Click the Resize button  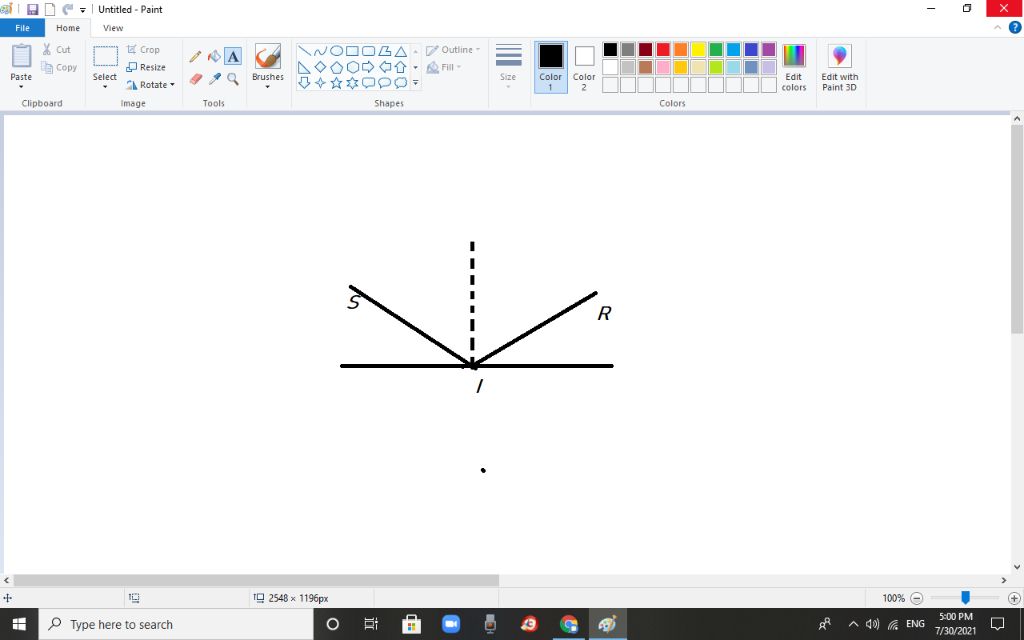click(146, 67)
